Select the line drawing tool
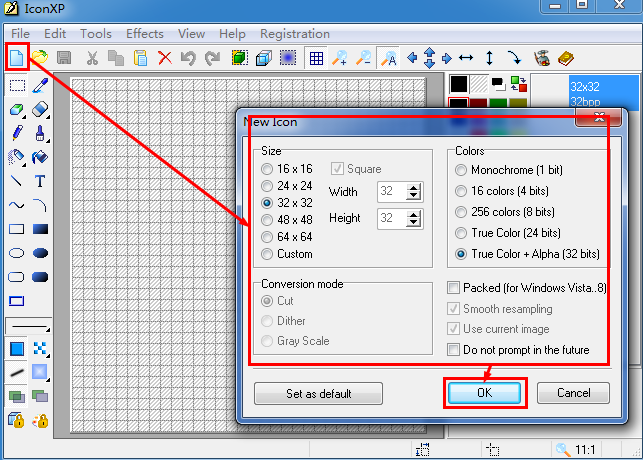The width and height of the screenshot is (643, 460). coord(16,181)
